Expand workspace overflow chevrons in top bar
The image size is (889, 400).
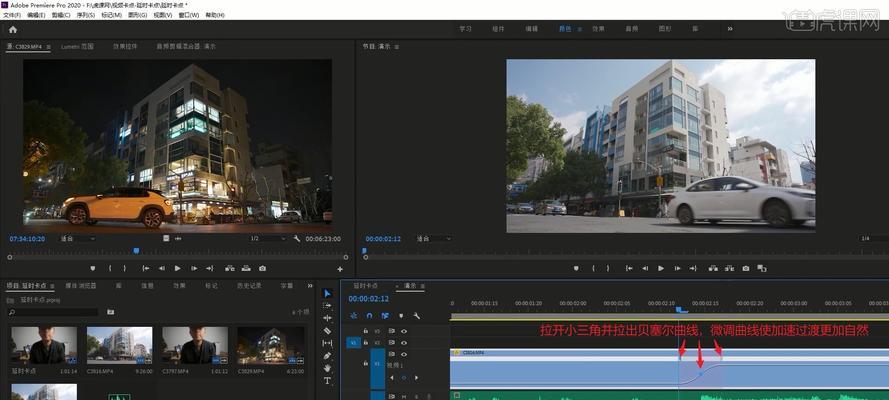730,29
